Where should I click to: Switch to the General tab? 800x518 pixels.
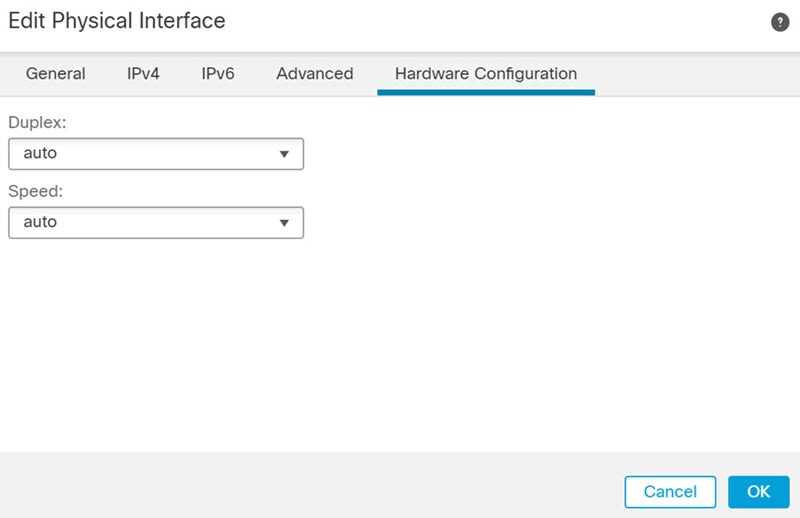(56, 73)
